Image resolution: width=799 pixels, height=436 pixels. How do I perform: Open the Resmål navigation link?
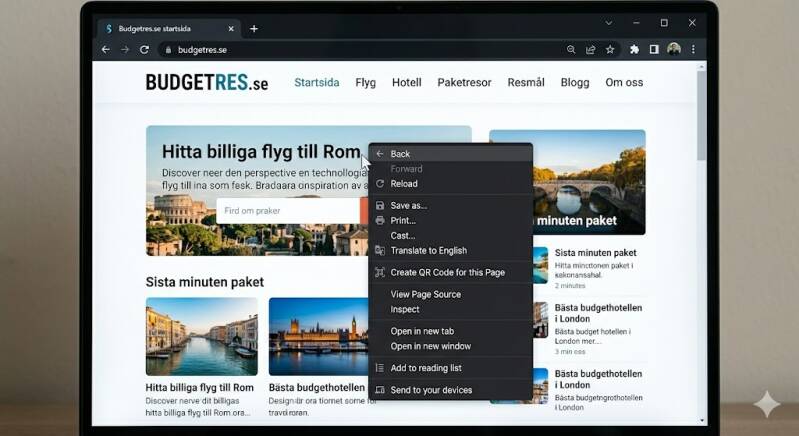pyautogui.click(x=526, y=83)
